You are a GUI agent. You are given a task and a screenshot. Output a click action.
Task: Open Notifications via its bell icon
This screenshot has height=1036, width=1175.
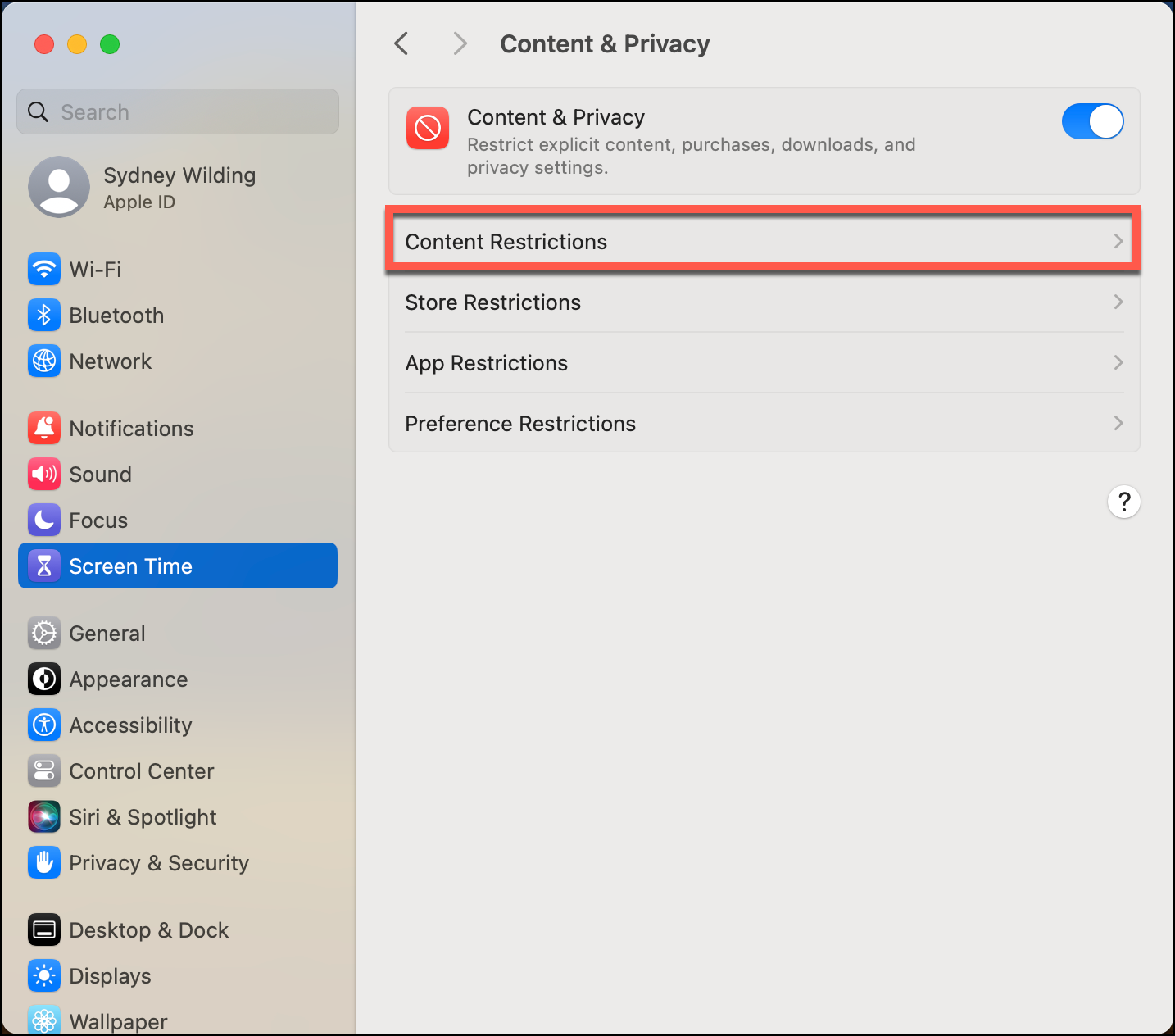coord(44,429)
